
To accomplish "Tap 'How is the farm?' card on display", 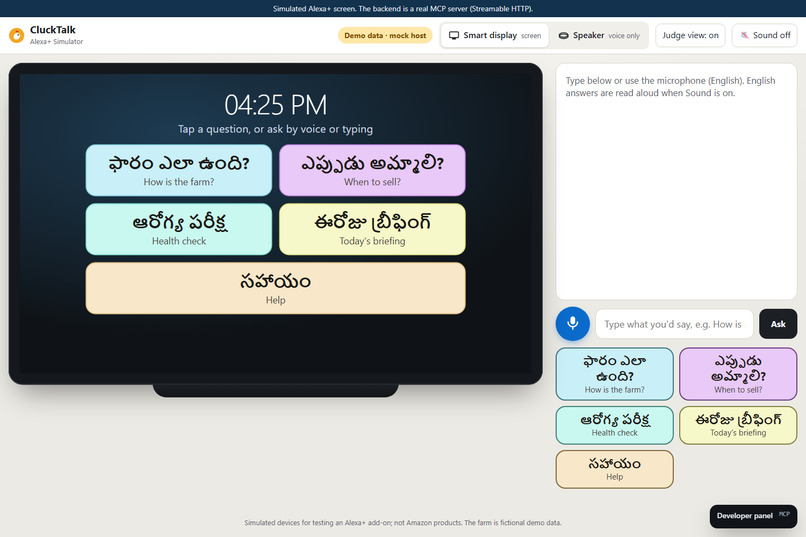I will pos(178,170).
